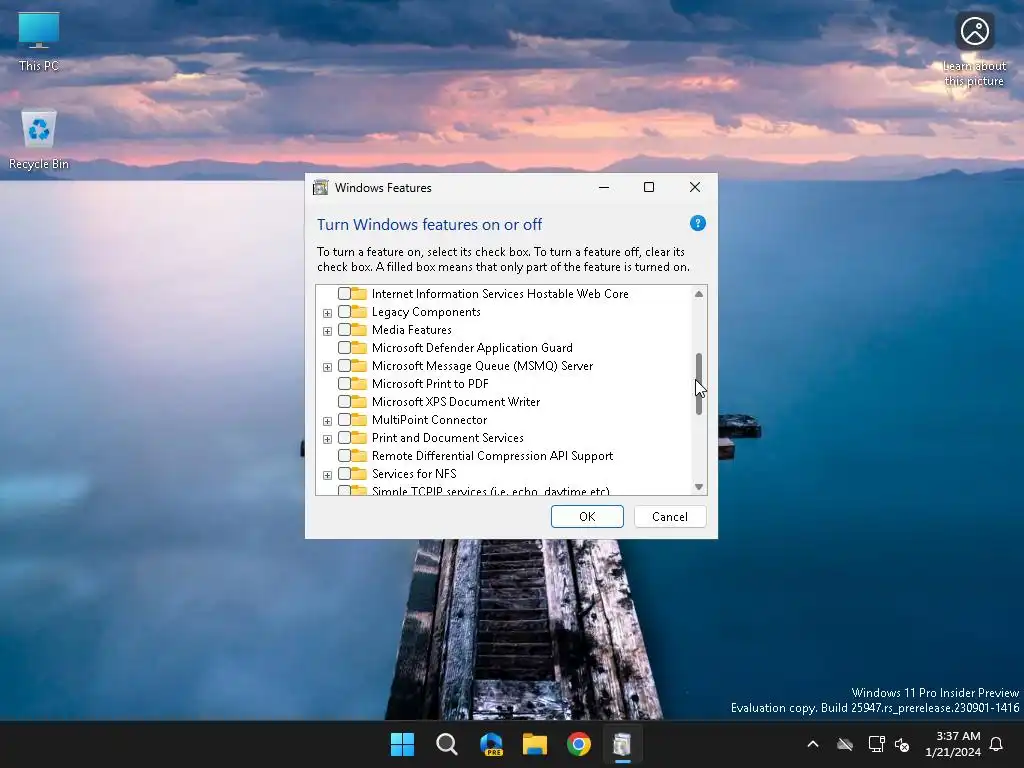This screenshot has height=768, width=1024.
Task: Check Internet Information Services Hostable Web Core
Action: [x=344, y=294]
